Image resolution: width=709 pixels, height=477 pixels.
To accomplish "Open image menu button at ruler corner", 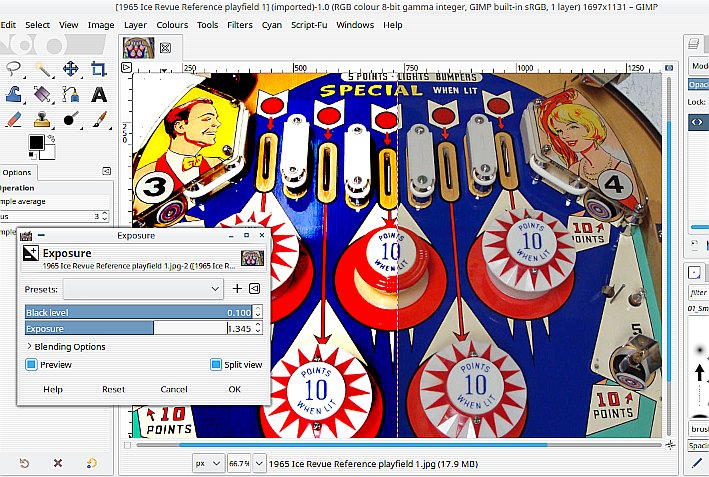I will pos(127,68).
